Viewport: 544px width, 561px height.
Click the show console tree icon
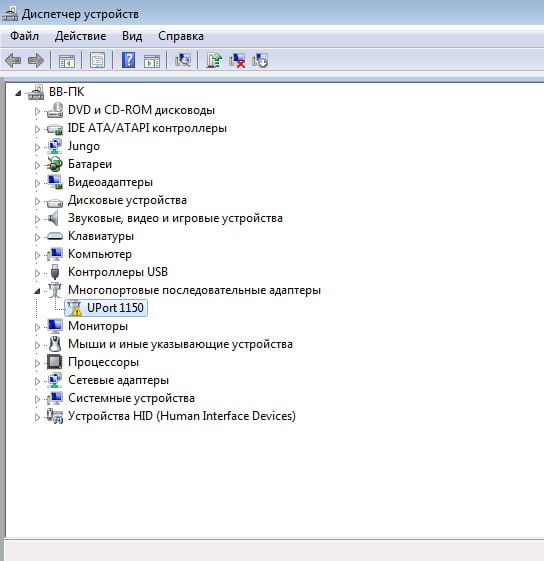click(x=67, y=61)
